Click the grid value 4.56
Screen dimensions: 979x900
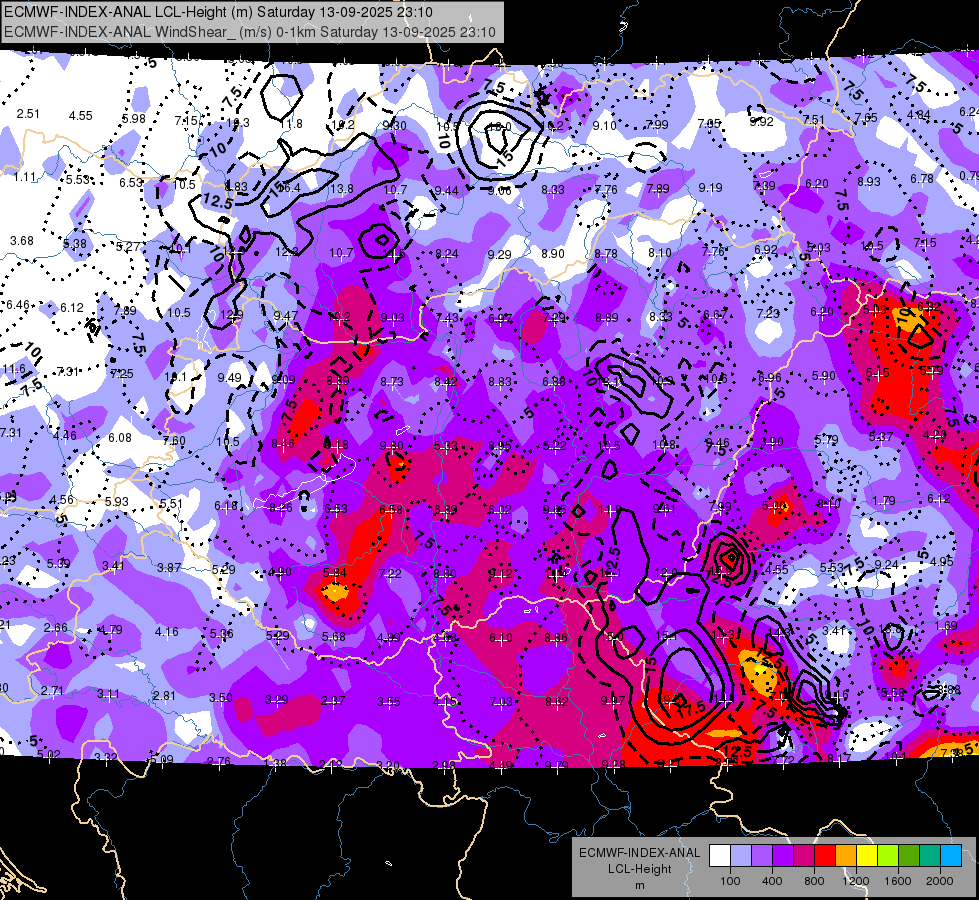coord(62,500)
